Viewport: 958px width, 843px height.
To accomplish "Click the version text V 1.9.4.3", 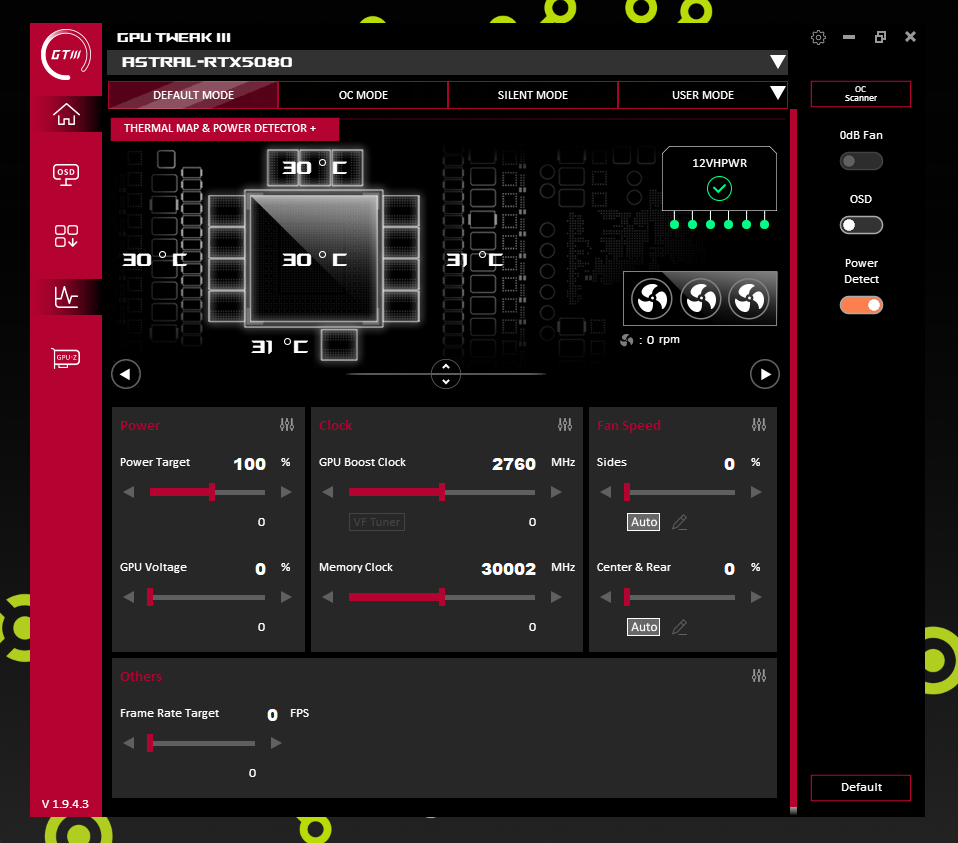I will click(x=65, y=804).
